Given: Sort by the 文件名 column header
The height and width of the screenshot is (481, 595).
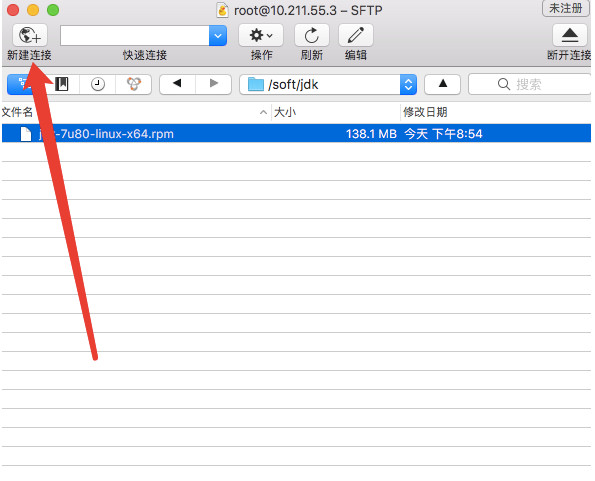Looking at the screenshot, I should pyautogui.click(x=17, y=112).
